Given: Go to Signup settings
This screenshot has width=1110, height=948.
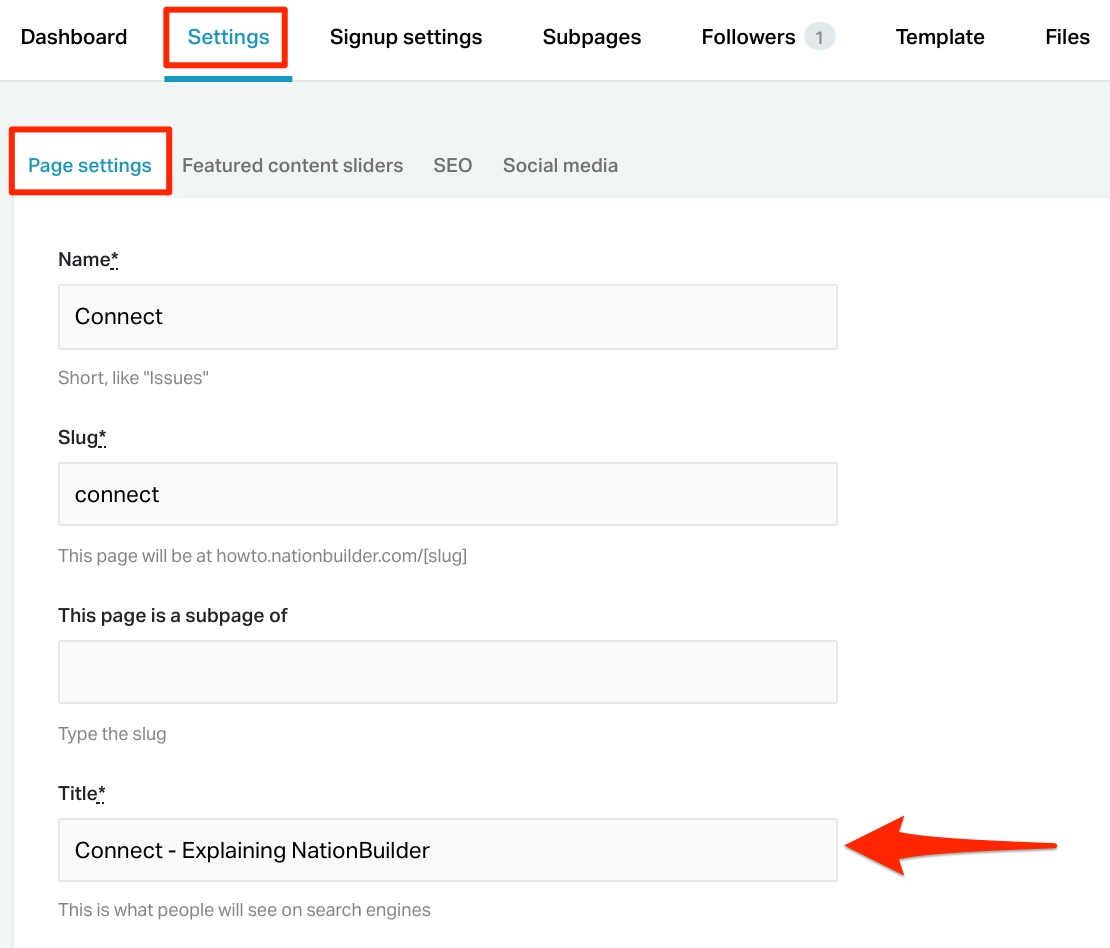Looking at the screenshot, I should click(406, 37).
